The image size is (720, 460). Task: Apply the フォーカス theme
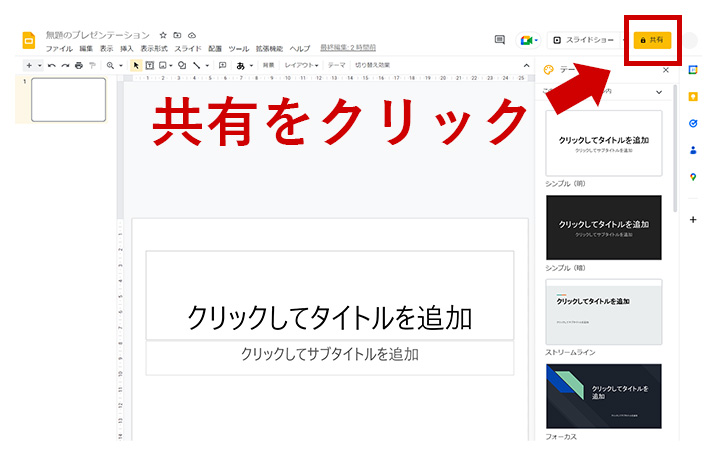604,396
